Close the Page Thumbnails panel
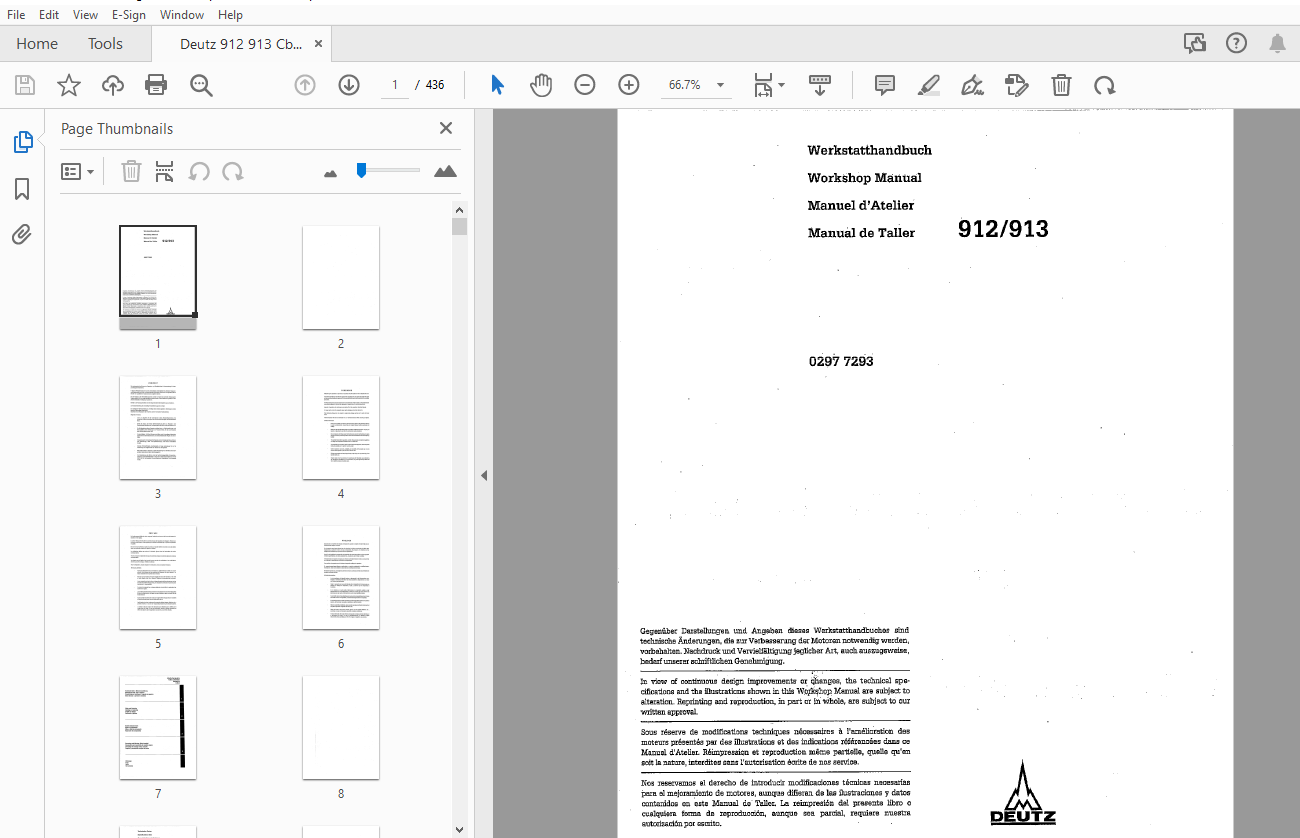The image size is (1300, 838). 446,128
